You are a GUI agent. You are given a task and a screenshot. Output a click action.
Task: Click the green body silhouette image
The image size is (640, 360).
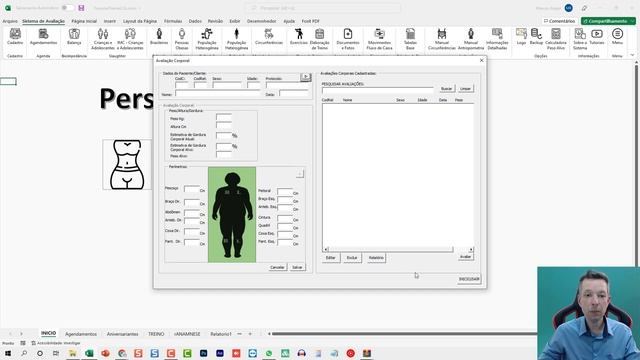232,214
